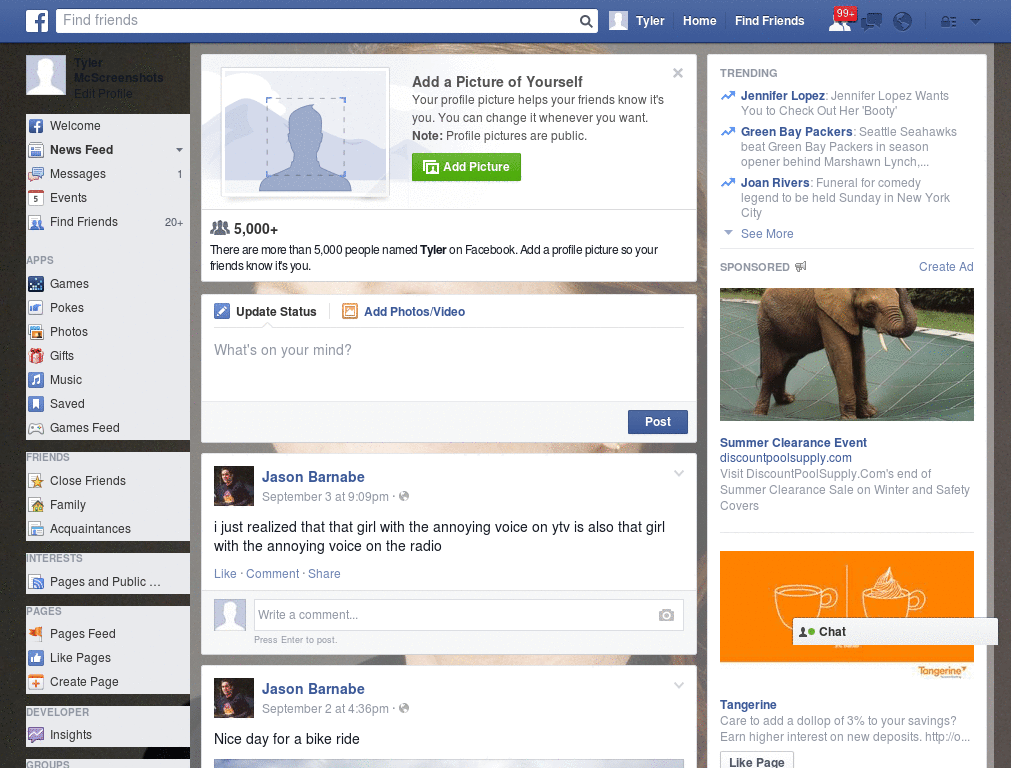Click the Like Page button for Tangerine
The height and width of the screenshot is (768, 1024).
point(757,761)
